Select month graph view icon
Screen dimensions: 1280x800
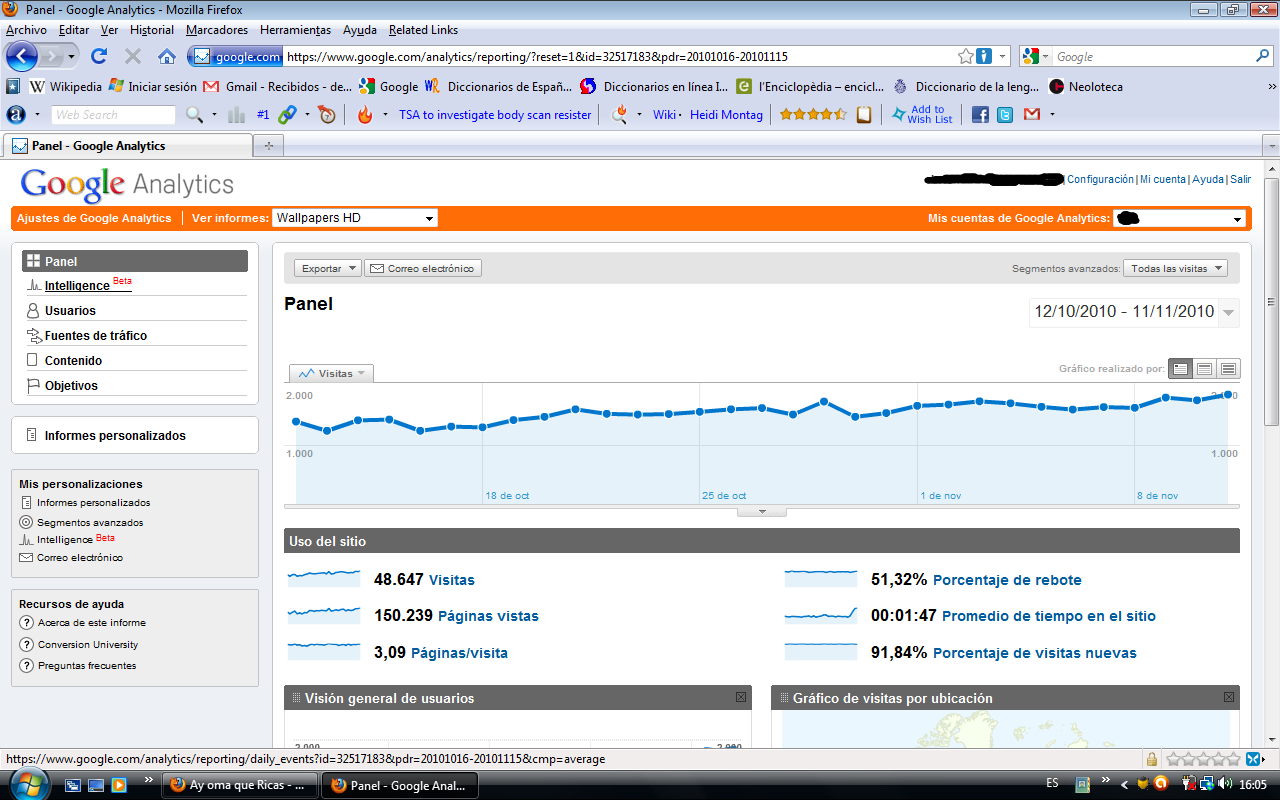tap(1229, 369)
